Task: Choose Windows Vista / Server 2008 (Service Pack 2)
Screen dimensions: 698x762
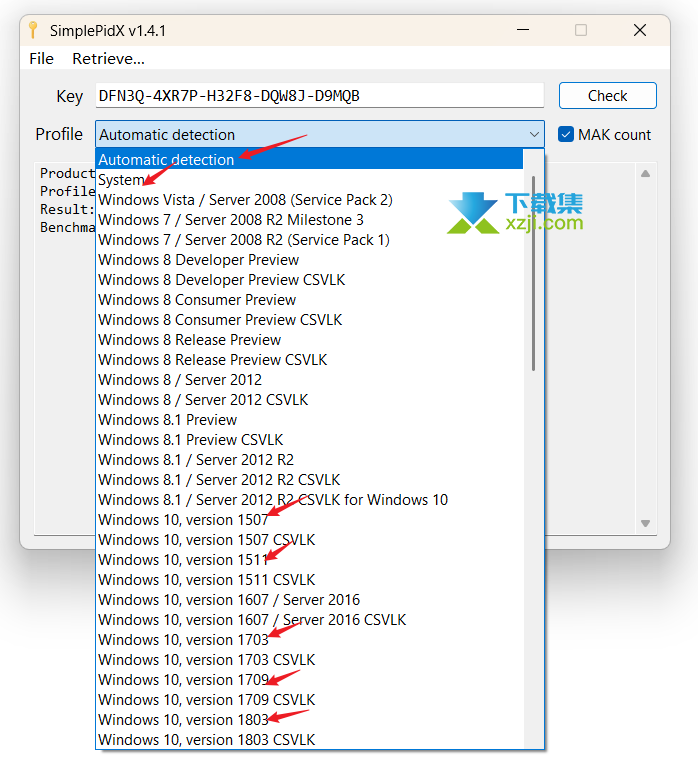Action: tap(310, 199)
